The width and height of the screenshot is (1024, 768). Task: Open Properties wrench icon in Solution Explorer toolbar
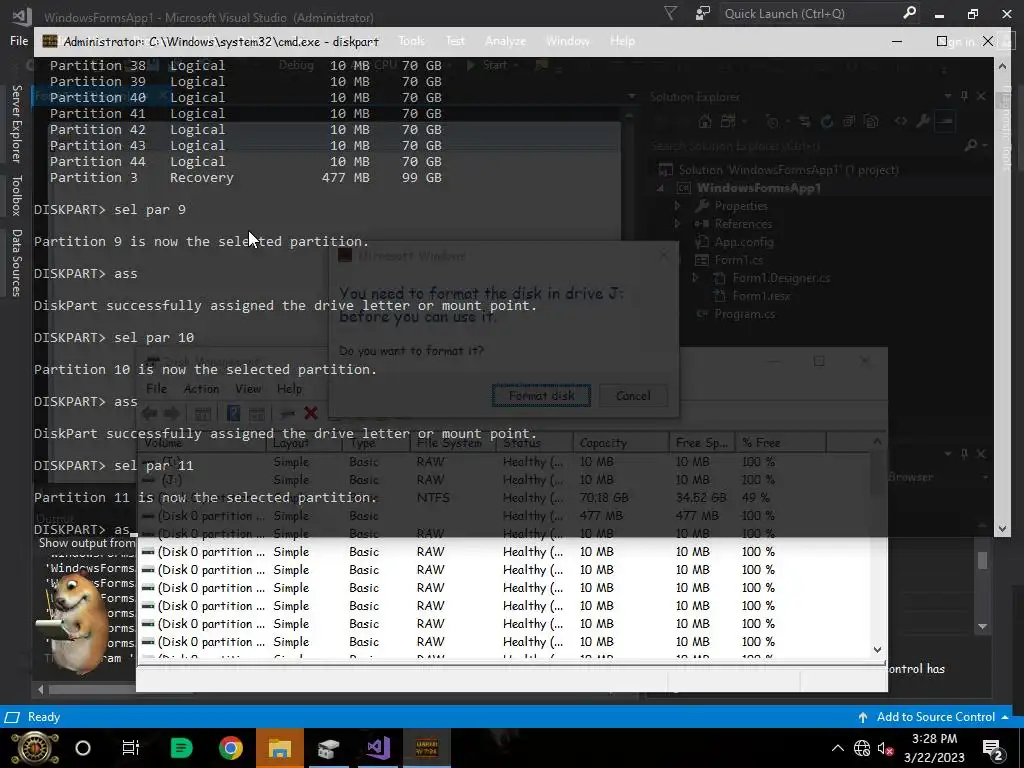923,121
